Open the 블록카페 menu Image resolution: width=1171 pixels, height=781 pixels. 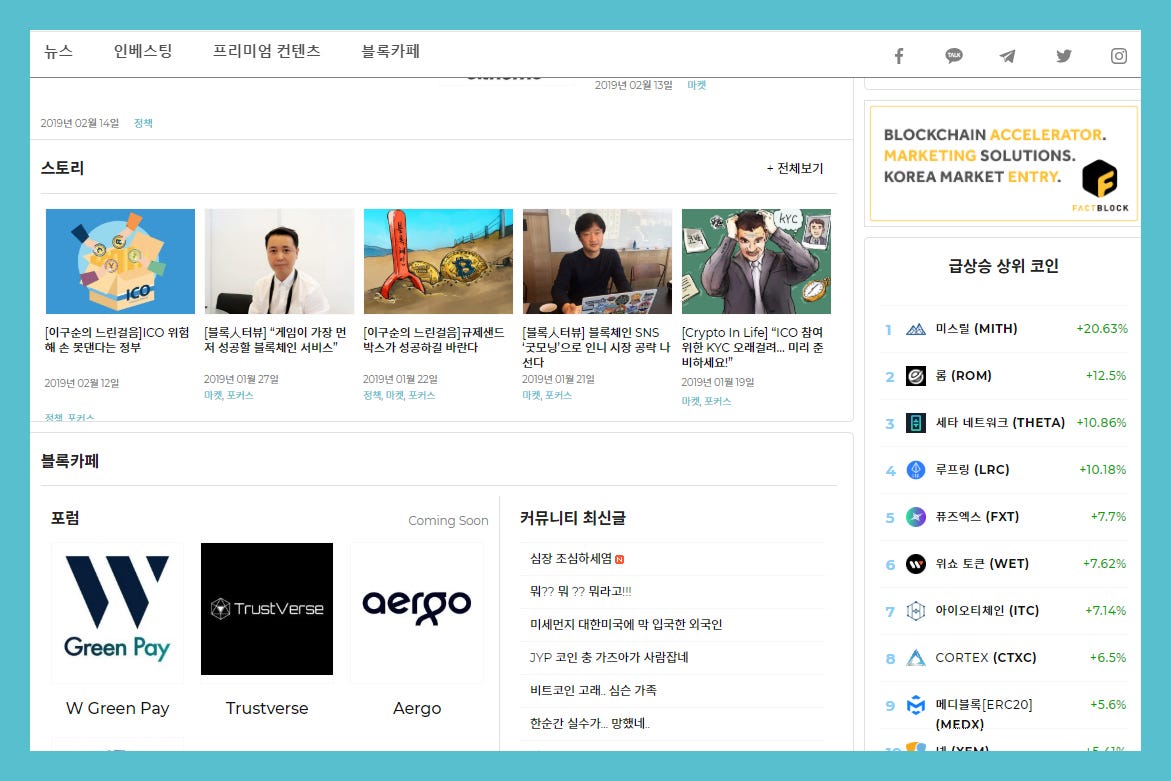click(x=391, y=51)
